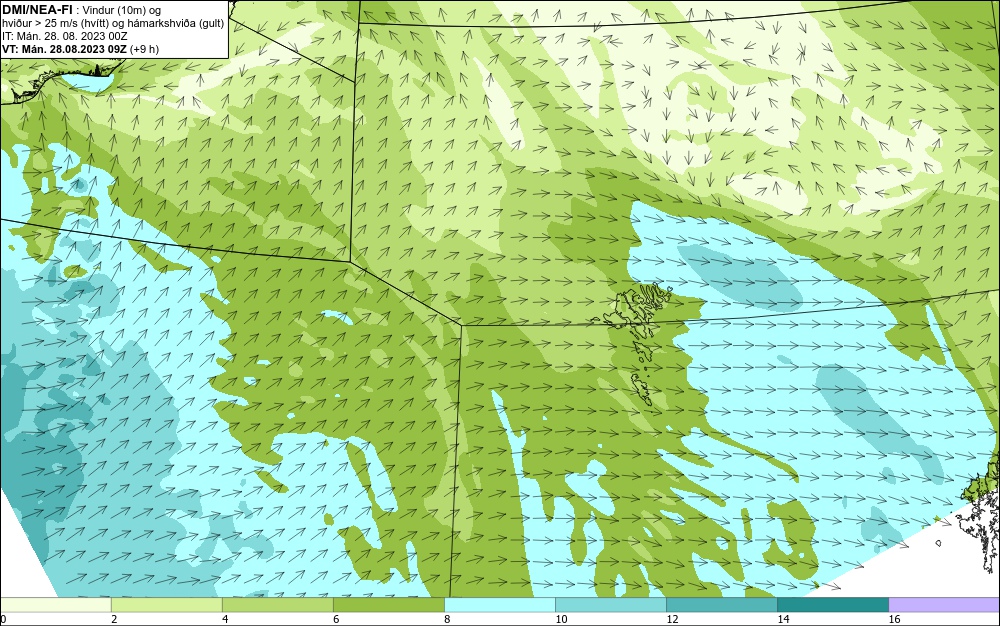The image size is (1000, 626).
Task: Click the DMI/NEA-FI title text
Action: (x=37, y=10)
